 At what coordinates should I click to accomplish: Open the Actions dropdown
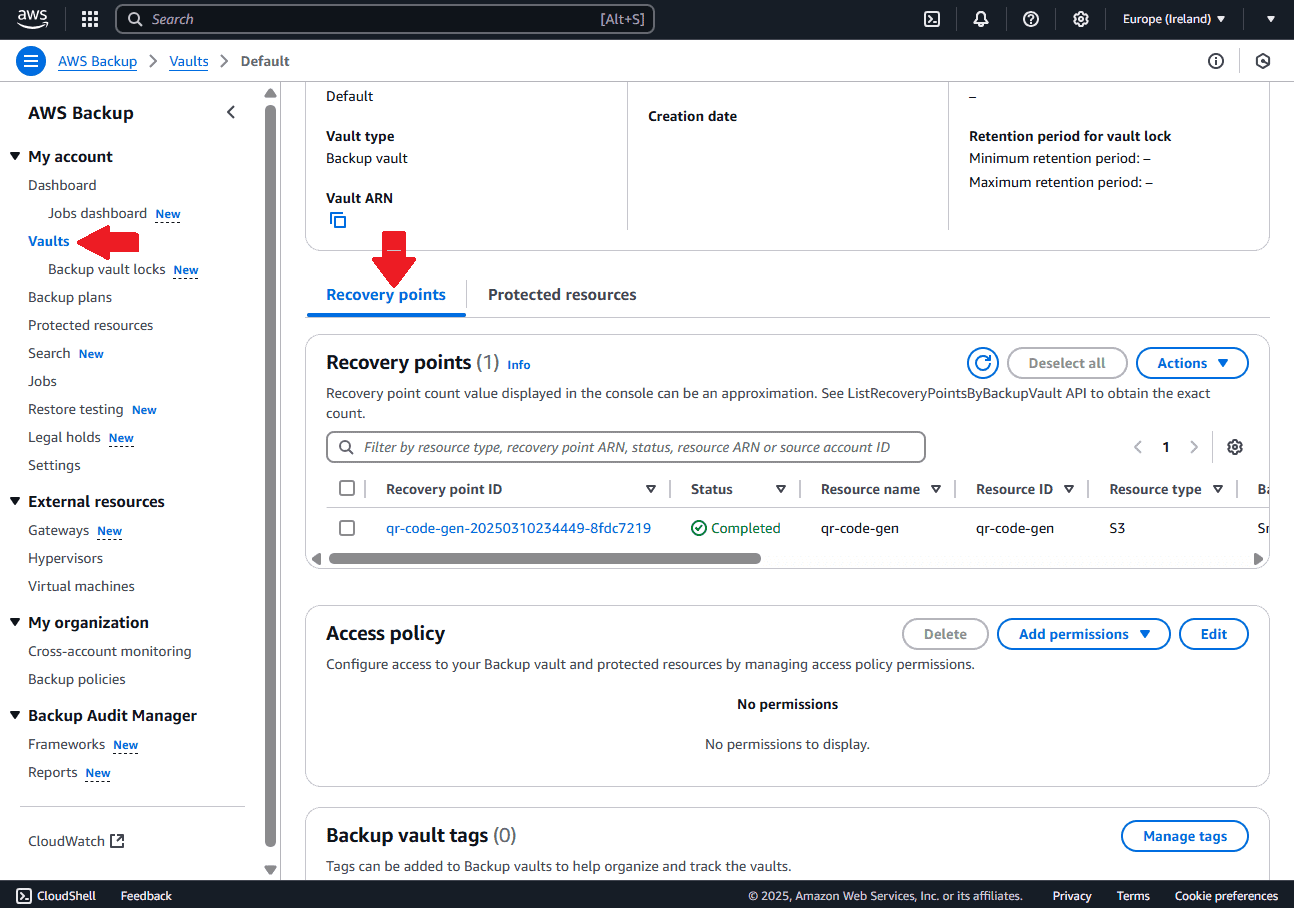point(1192,363)
